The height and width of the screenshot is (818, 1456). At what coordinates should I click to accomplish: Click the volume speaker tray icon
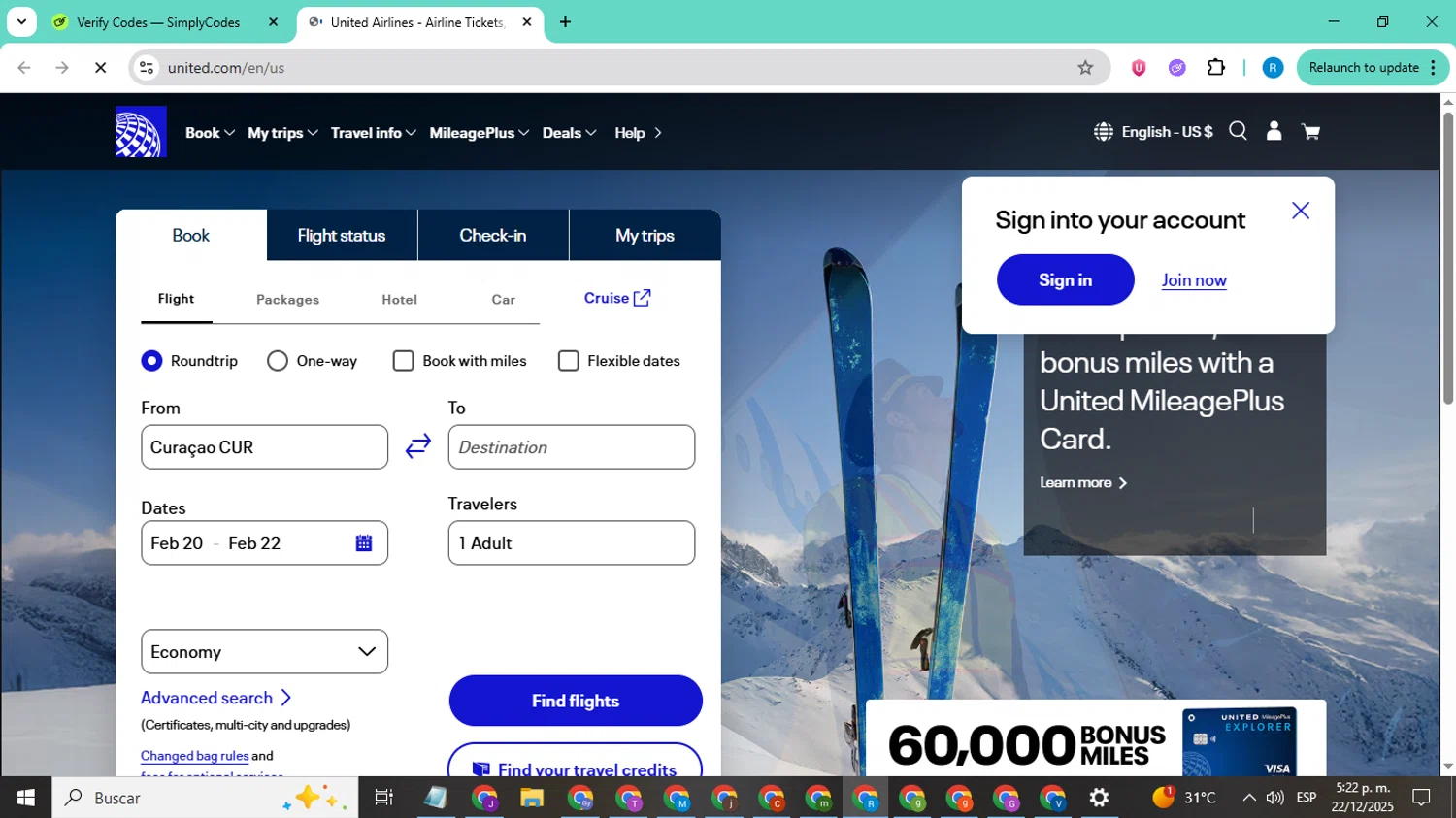1275,798
